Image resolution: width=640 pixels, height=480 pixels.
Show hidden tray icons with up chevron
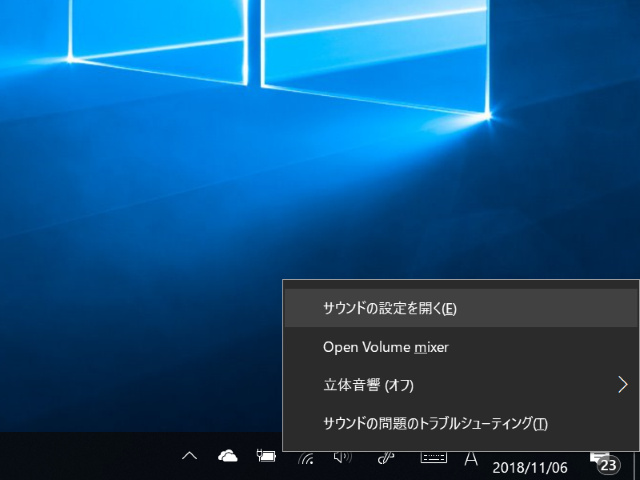(189, 456)
